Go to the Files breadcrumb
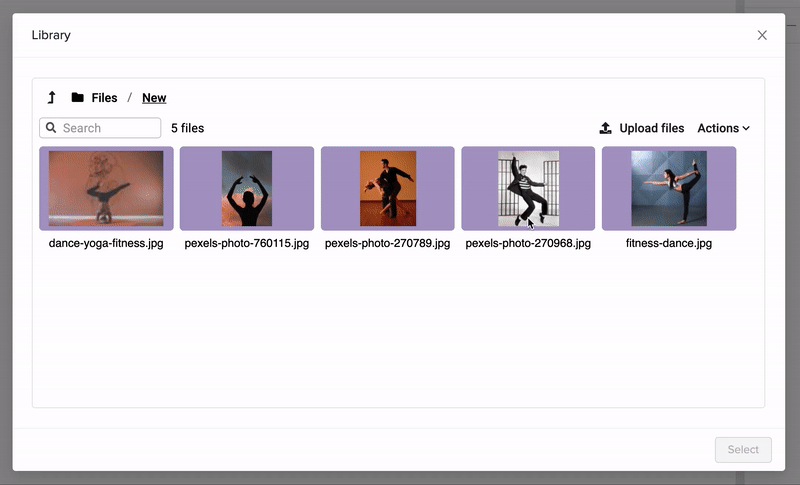Image resolution: width=800 pixels, height=485 pixels. (104, 98)
